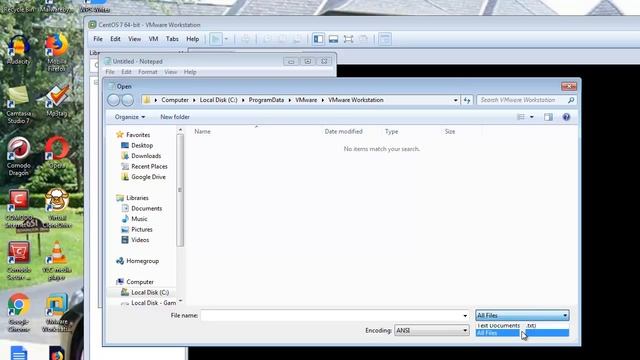Launch the VMware Workstation desktop shortcut
This screenshot has height=360, width=640.
click(57, 313)
